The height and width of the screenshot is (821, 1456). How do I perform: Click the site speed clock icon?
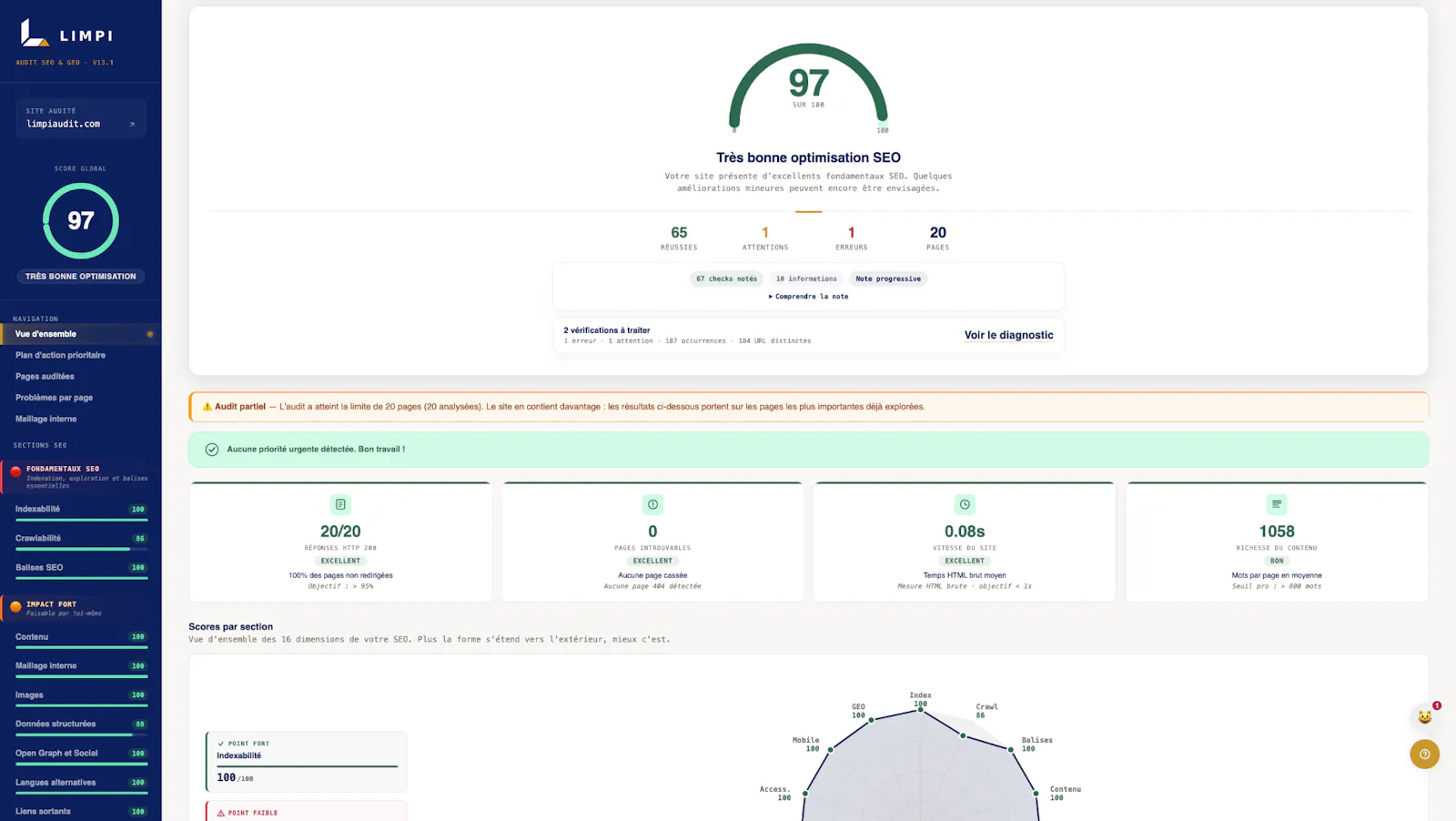click(965, 504)
